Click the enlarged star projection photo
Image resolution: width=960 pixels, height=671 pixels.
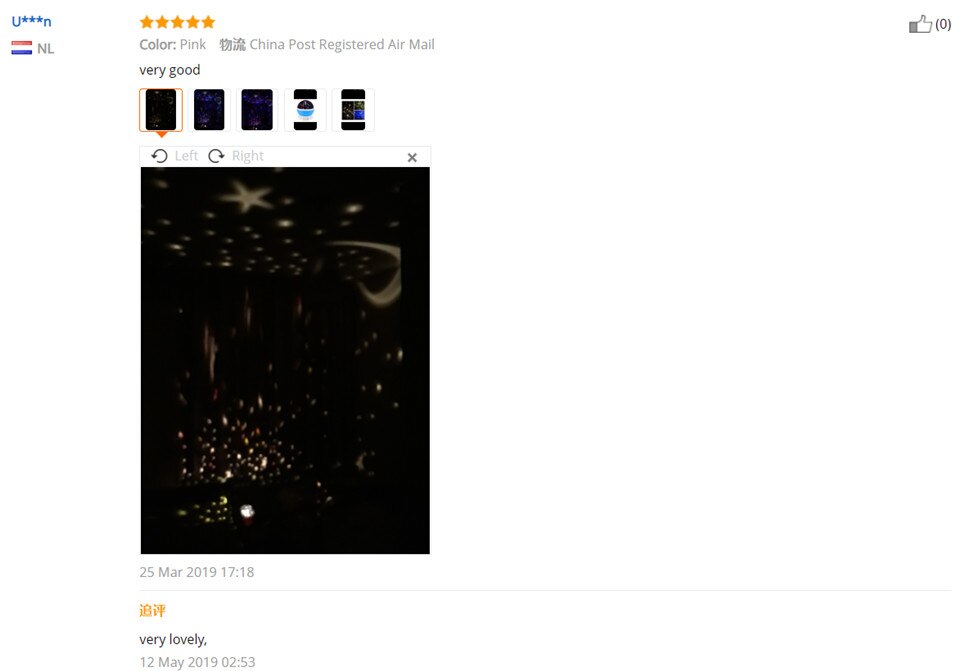point(285,361)
